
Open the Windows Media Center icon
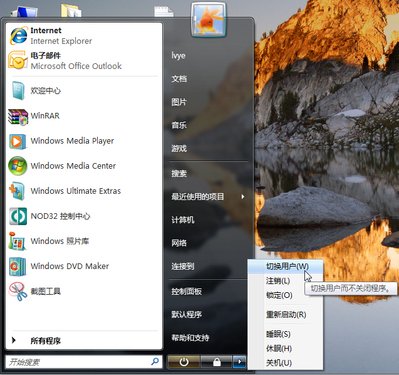pyautogui.click(x=18, y=166)
